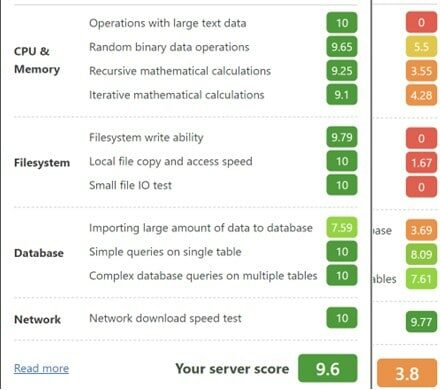Click the 7.61 score badge
This screenshot has height=390, width=440.
[421, 279]
